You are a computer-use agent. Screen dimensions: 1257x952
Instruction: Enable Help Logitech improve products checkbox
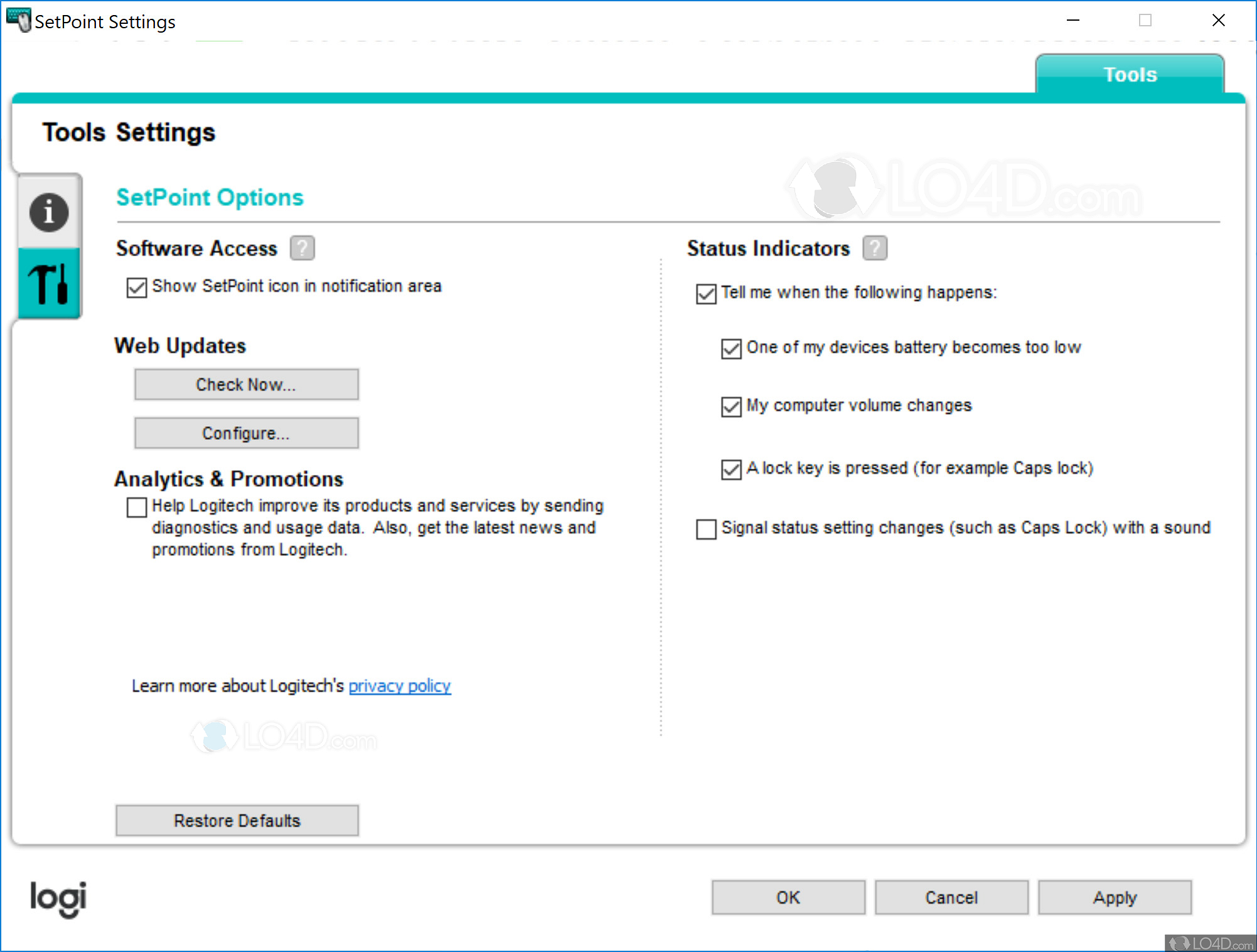click(137, 507)
